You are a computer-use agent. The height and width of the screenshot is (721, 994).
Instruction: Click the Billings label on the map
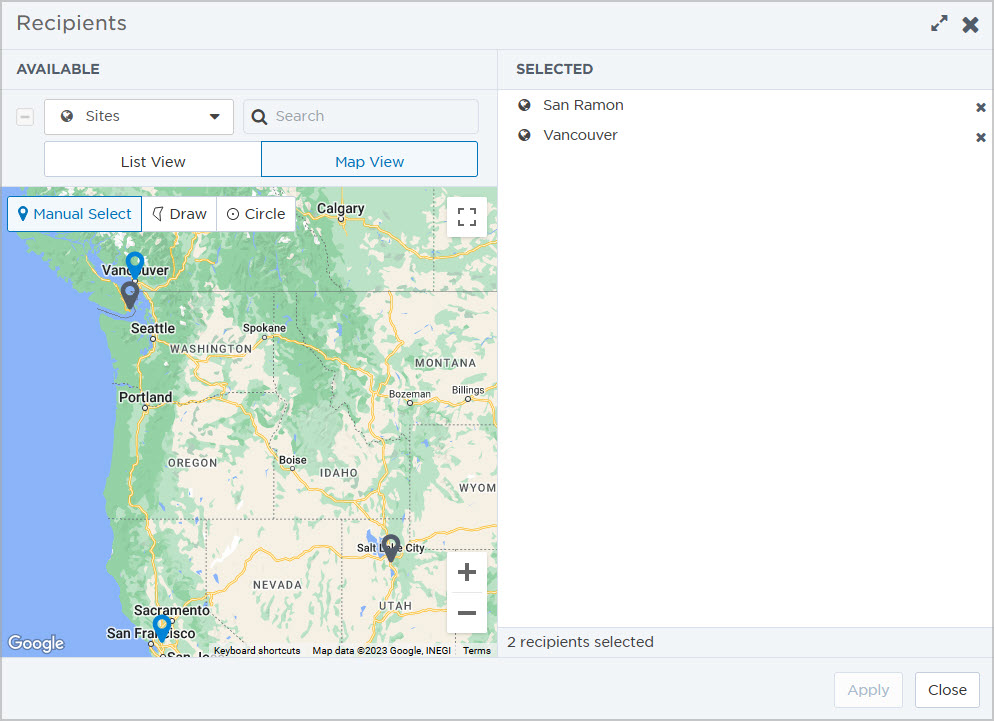pyautogui.click(x=468, y=390)
